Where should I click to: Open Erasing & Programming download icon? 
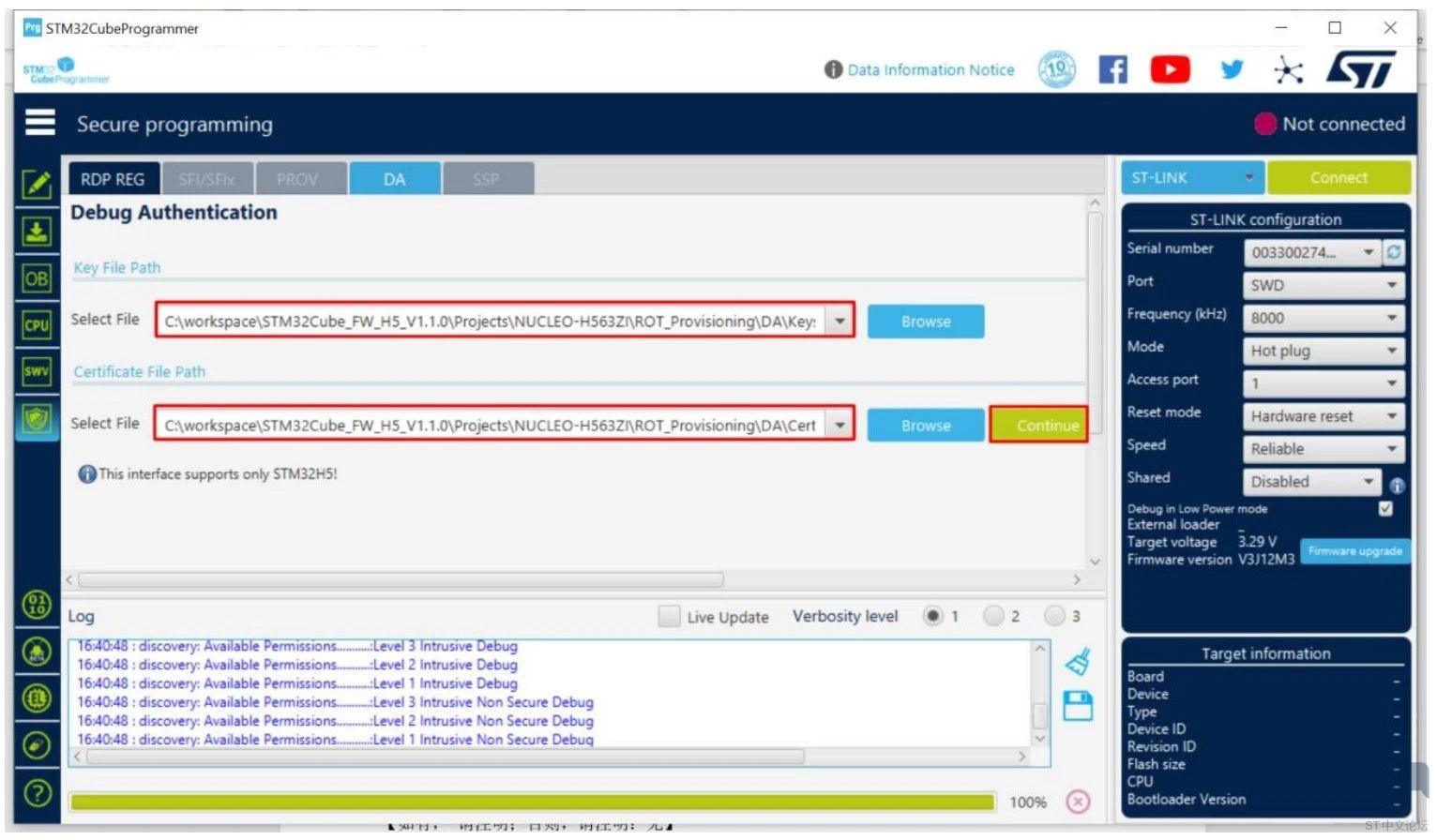[x=37, y=231]
